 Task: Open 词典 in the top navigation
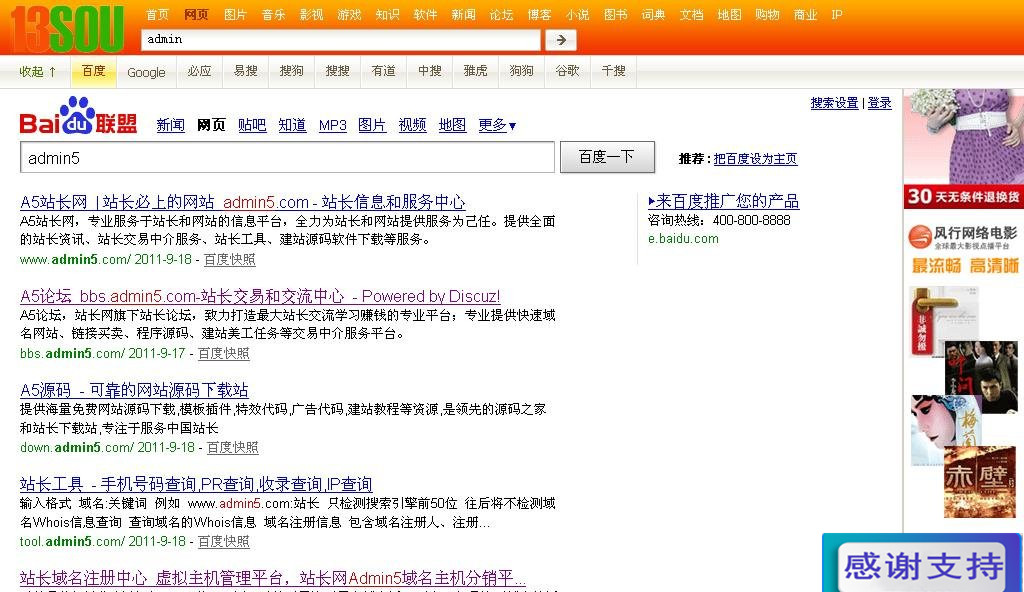653,14
